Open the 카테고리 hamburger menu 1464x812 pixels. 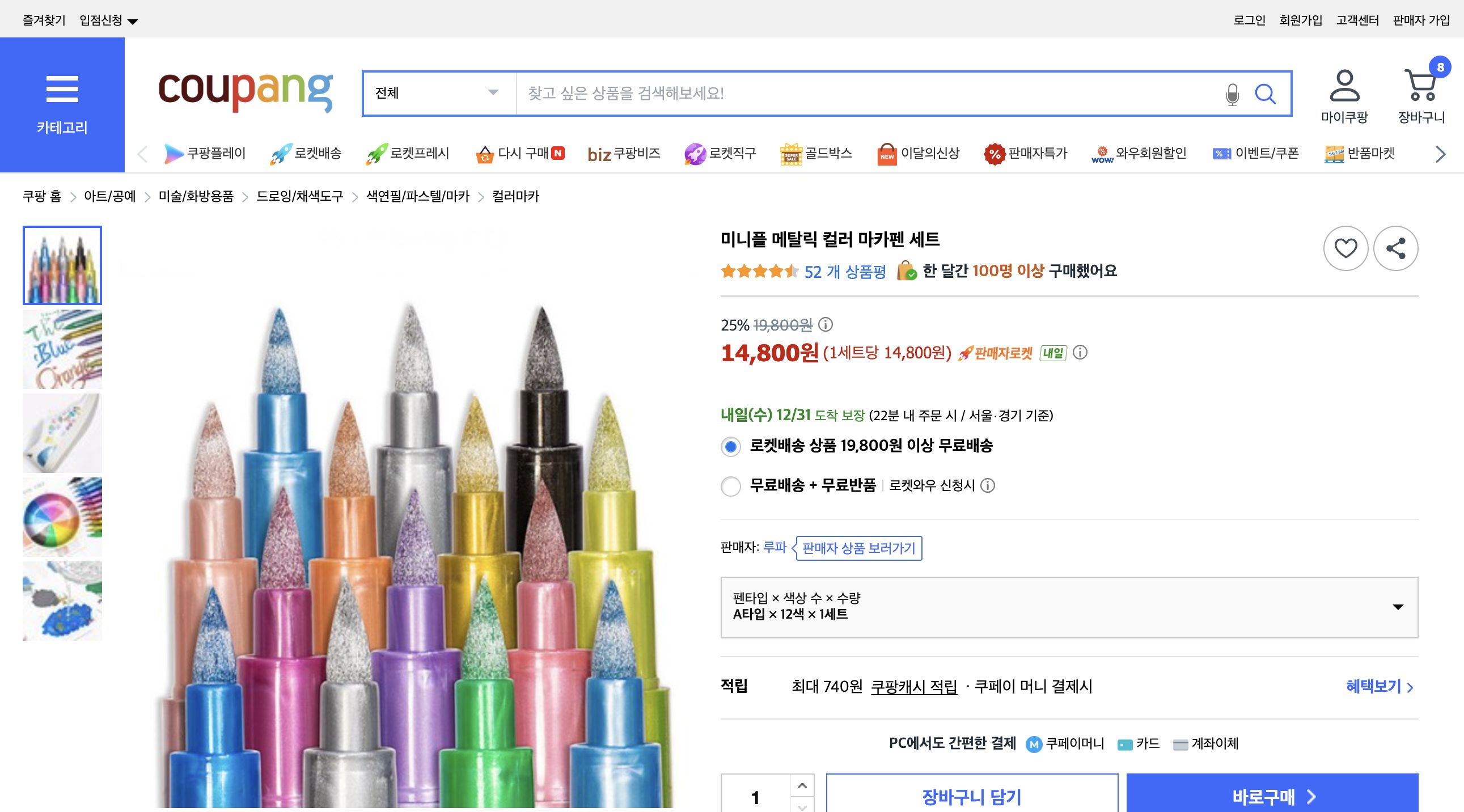(62, 89)
